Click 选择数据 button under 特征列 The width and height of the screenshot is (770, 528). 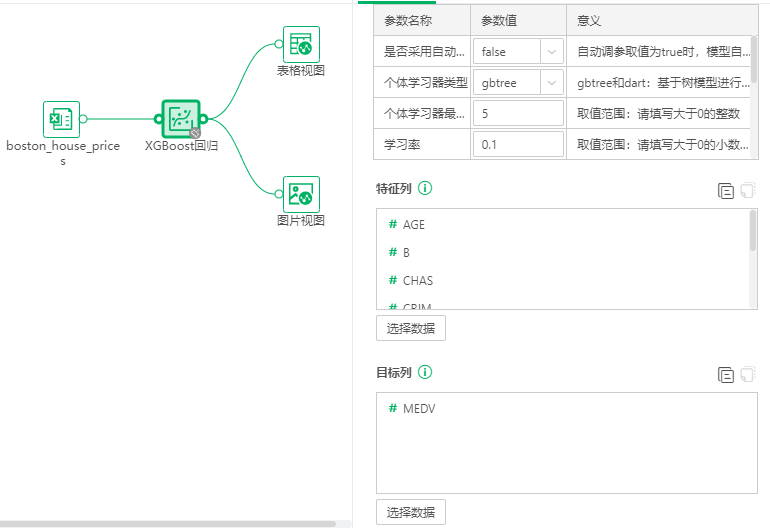pos(410,328)
